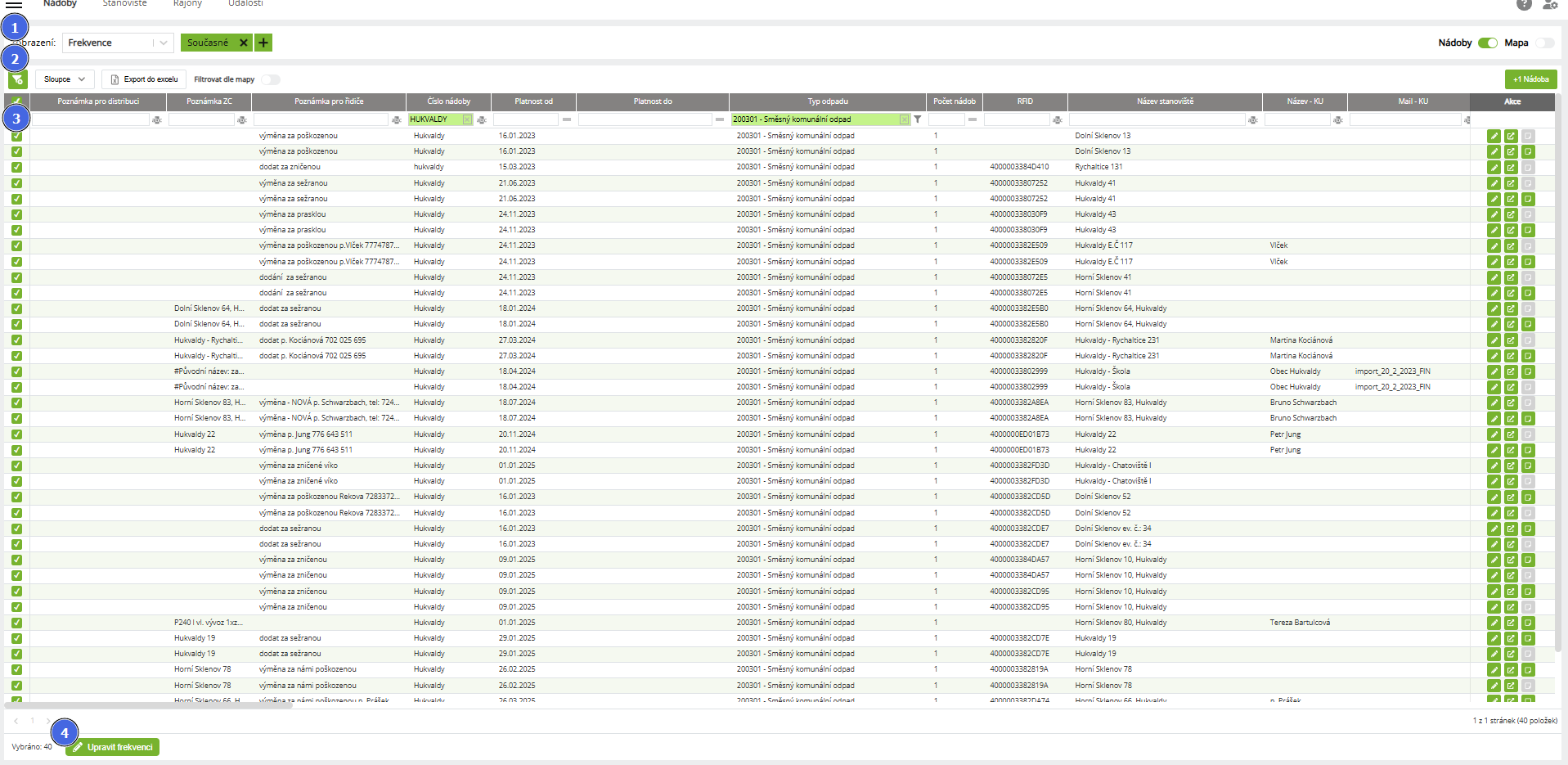1568x765 pixels.
Task: Sort by the Název stanoviště column header
Action: click(x=1165, y=101)
